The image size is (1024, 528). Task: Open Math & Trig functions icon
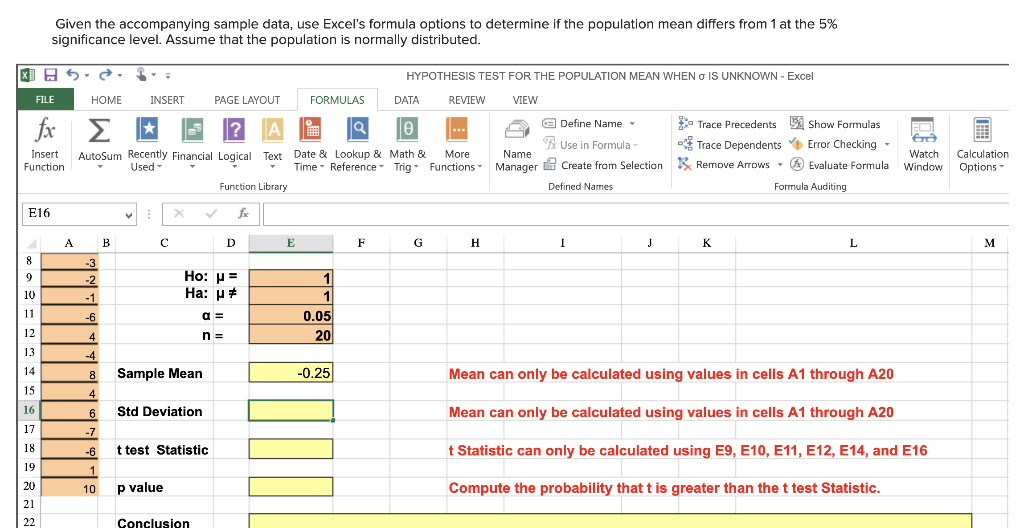point(407,129)
